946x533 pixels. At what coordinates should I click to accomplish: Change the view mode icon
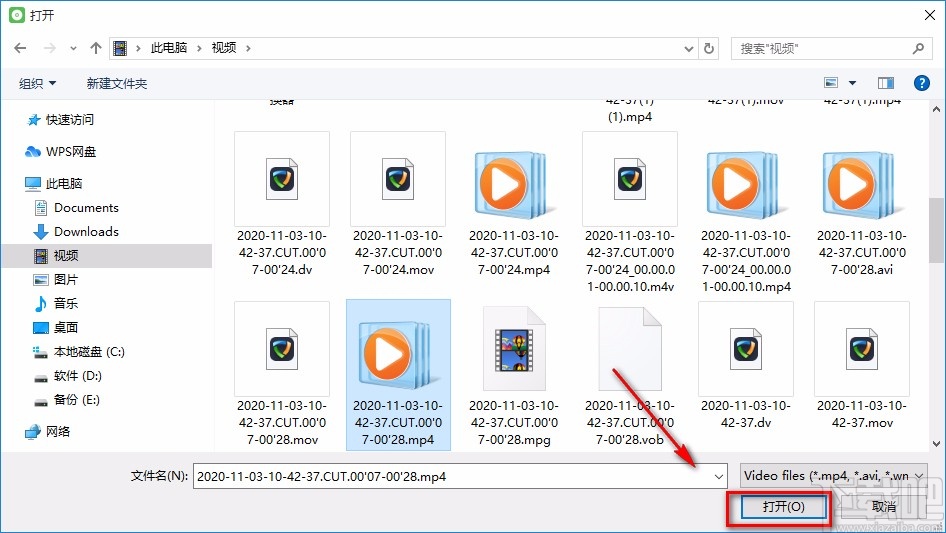point(831,83)
